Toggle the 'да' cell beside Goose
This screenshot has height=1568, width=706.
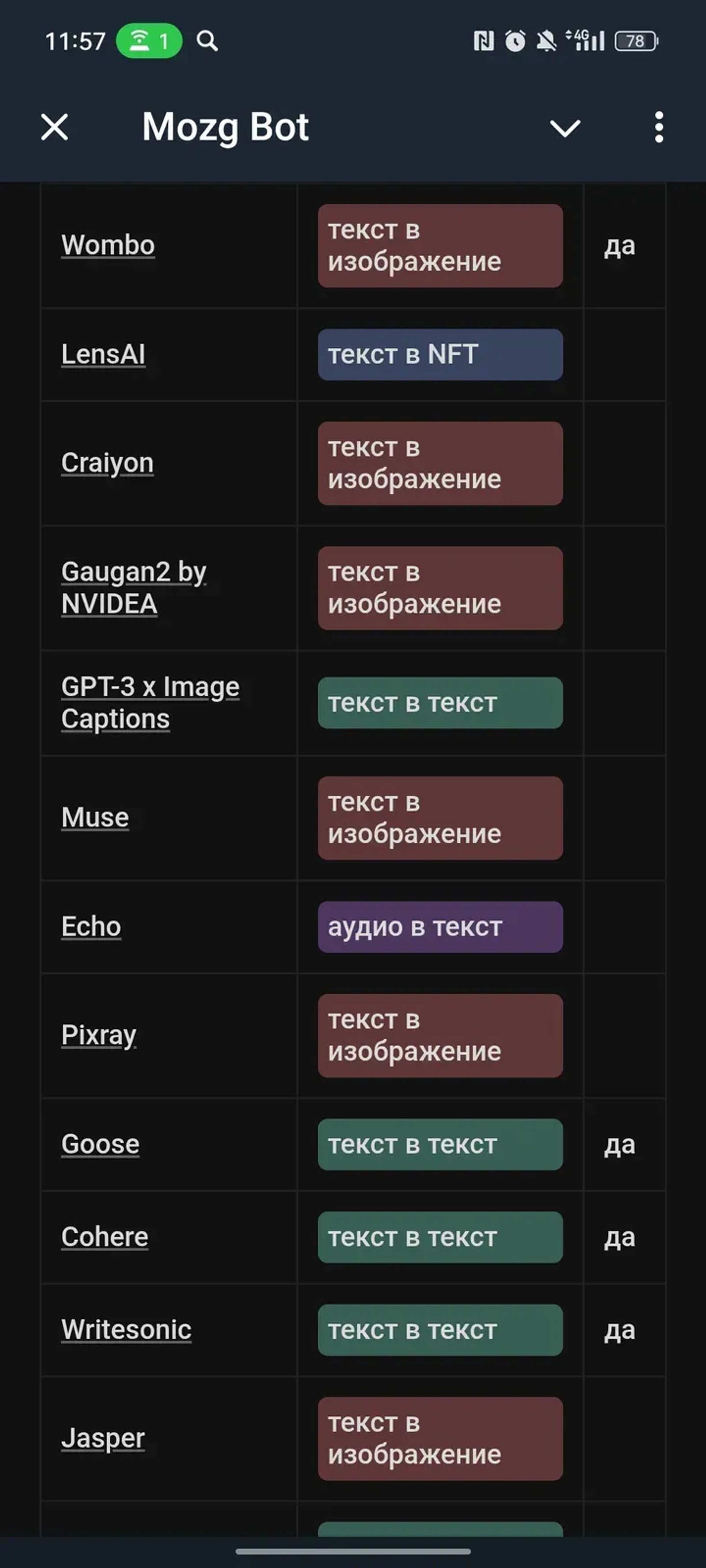pyautogui.click(x=619, y=1145)
